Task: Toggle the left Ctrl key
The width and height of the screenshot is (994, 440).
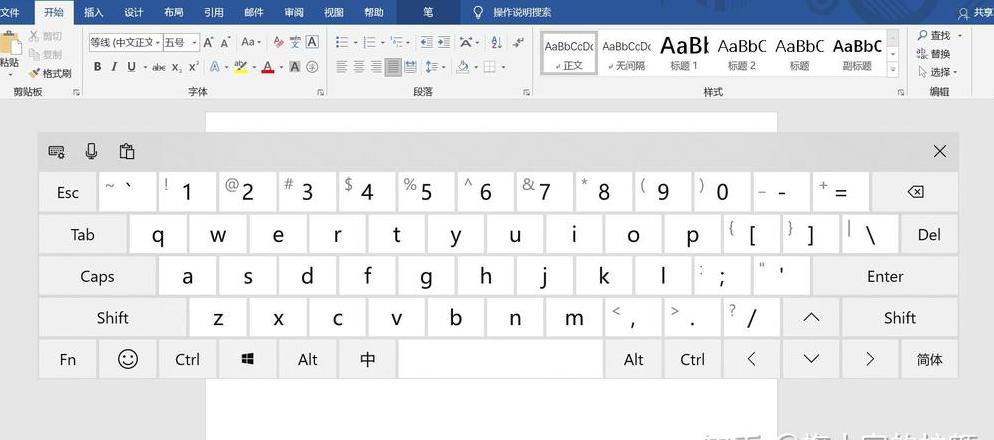Action: 188,359
